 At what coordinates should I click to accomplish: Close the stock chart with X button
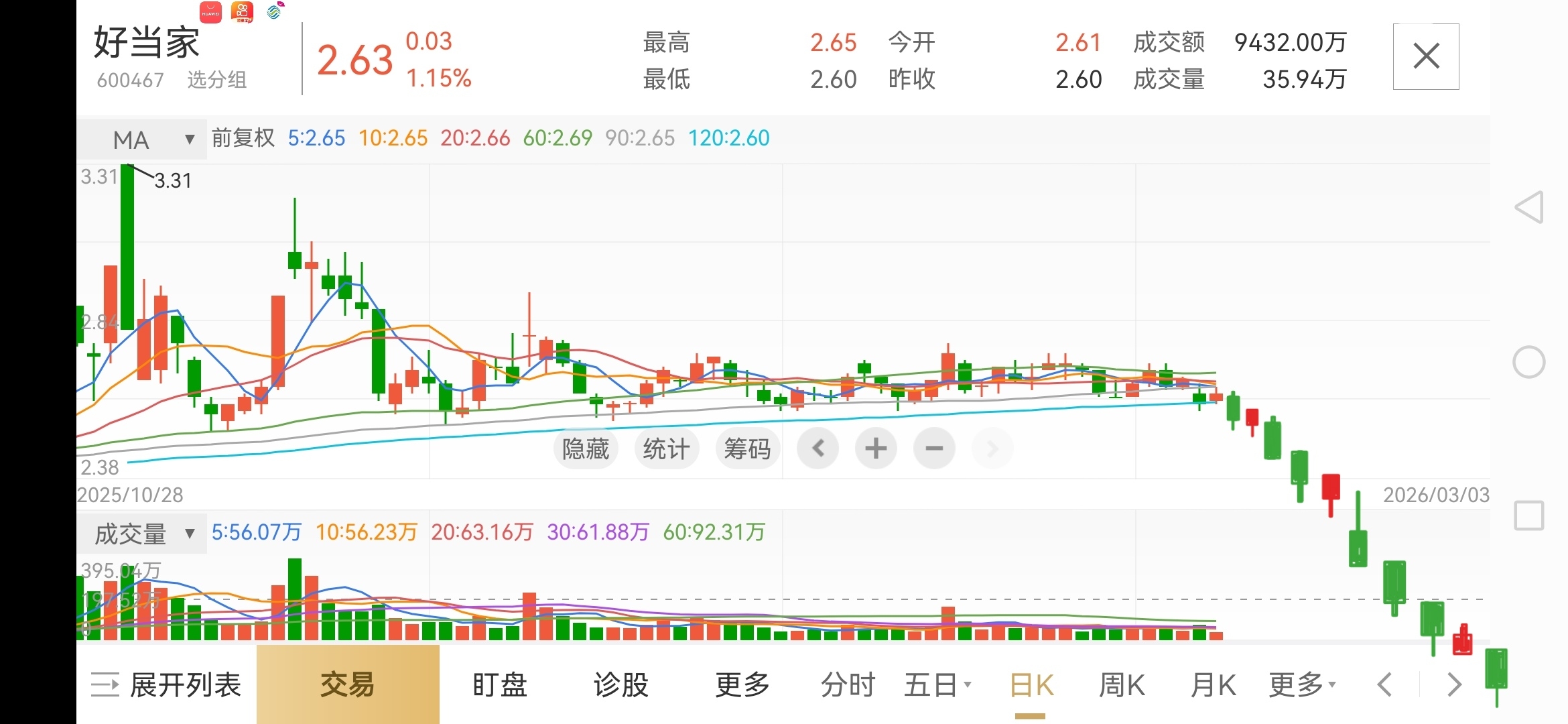(x=1425, y=56)
